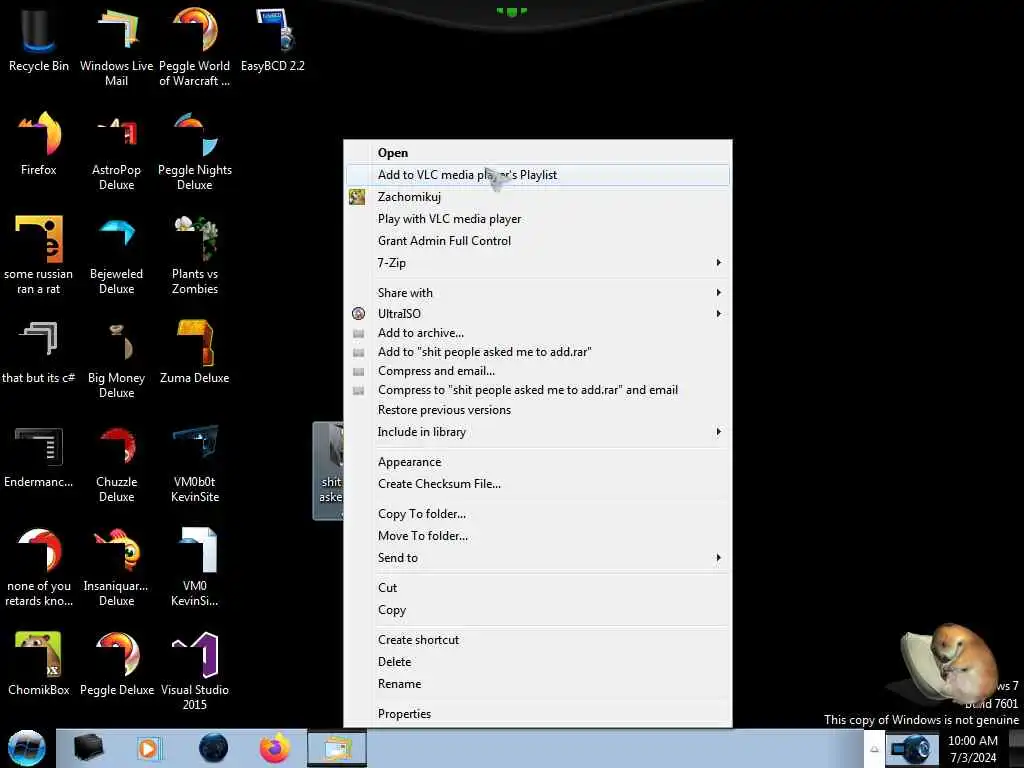Select the Peggle Nights Deluxe desktop icon
The width and height of the screenshot is (1024, 768).
(x=195, y=150)
